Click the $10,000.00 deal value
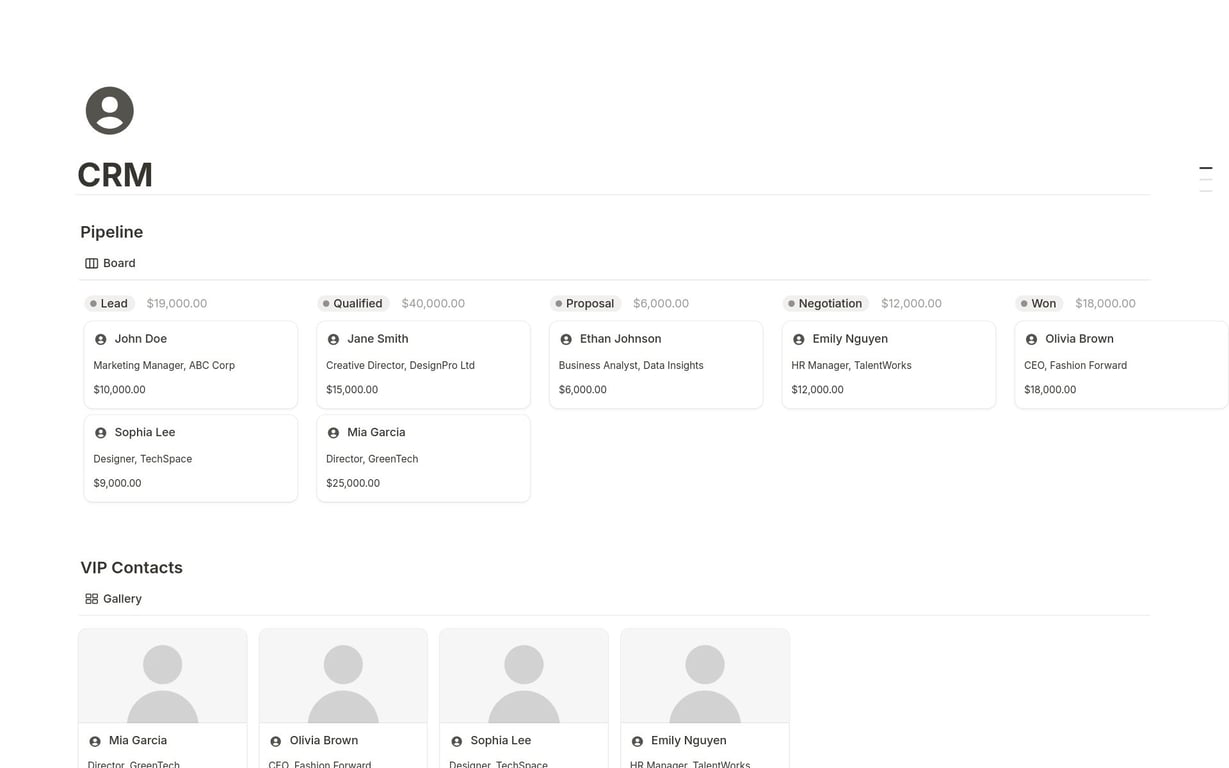This screenshot has height=768, width=1229. point(119,390)
